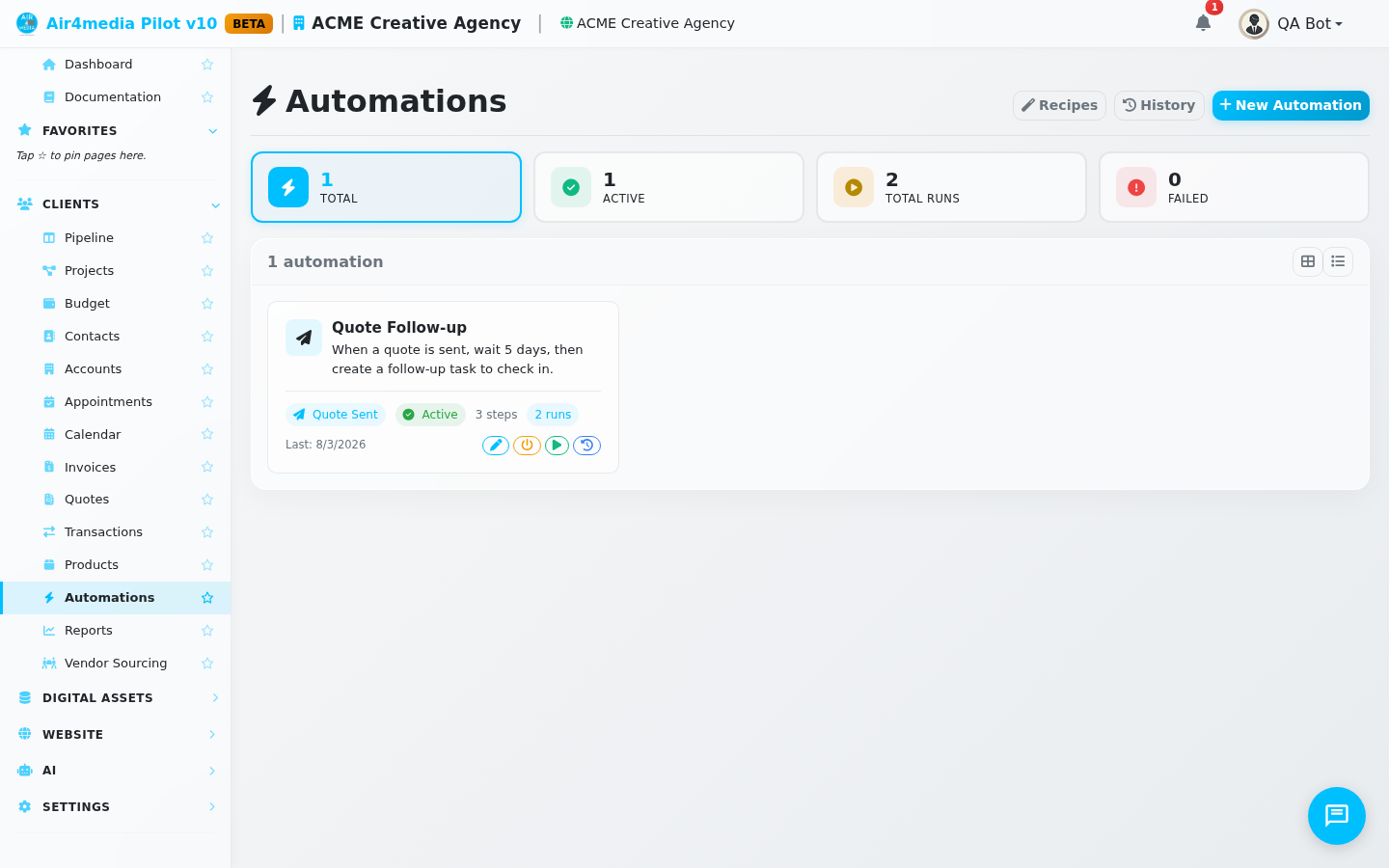1389x868 pixels.
Task: Filter by Total automations card
Action: click(386, 187)
